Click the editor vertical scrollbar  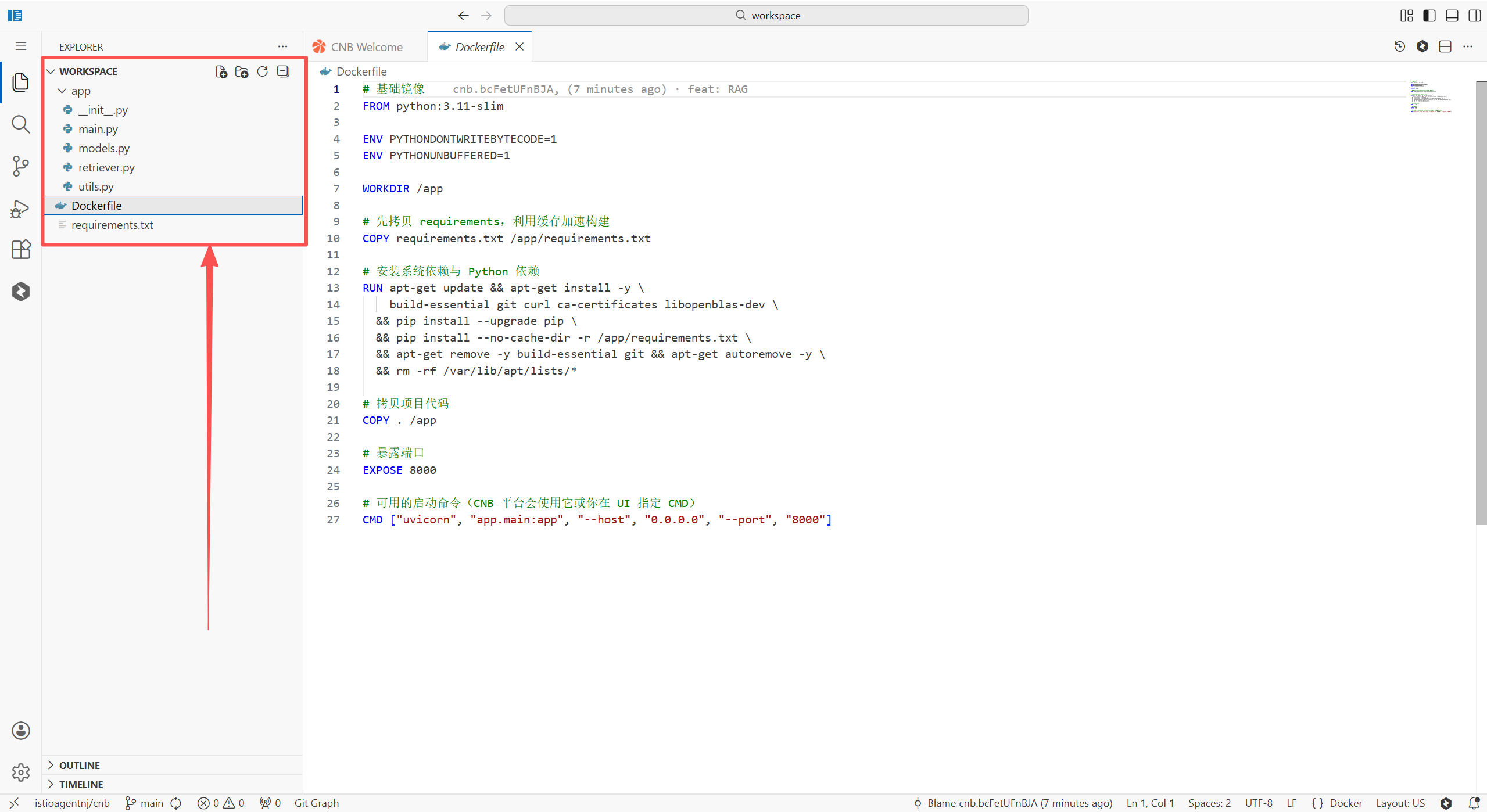click(1481, 302)
